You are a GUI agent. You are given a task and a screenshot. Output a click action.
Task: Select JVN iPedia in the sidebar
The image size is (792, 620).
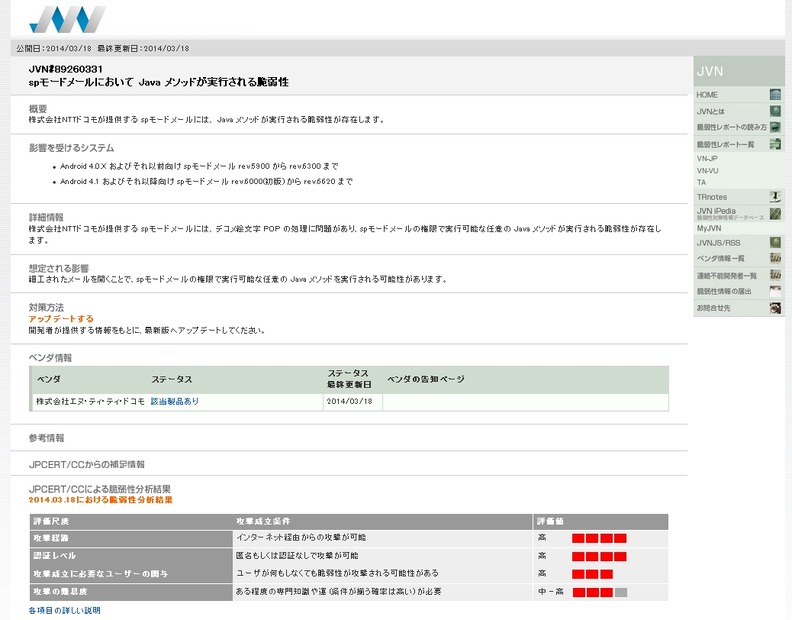click(x=716, y=211)
